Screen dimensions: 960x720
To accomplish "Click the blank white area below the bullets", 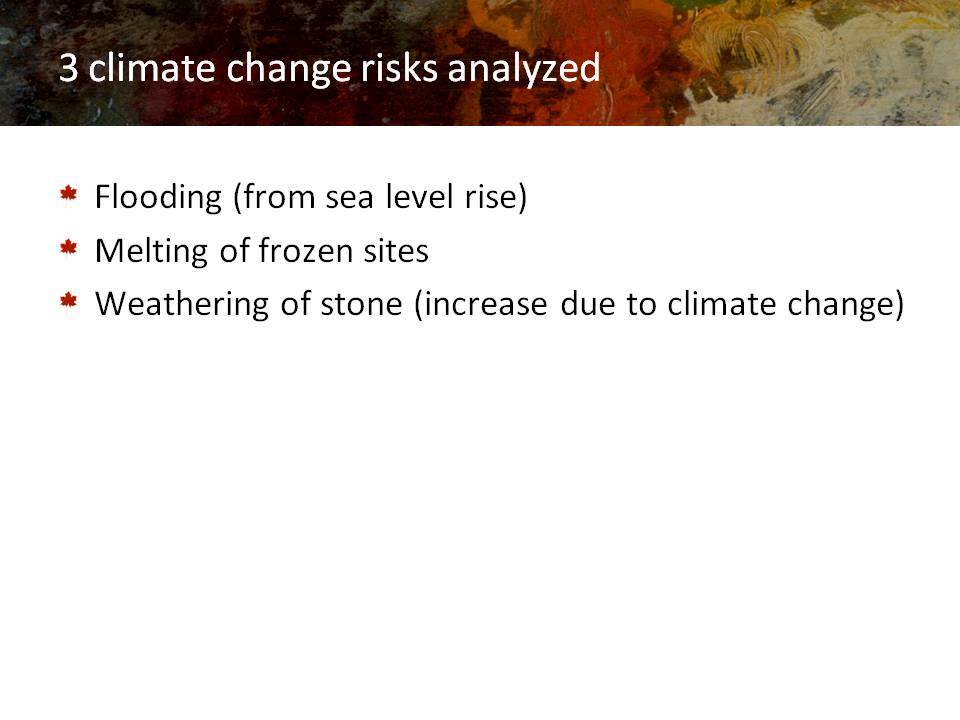I will (480, 520).
